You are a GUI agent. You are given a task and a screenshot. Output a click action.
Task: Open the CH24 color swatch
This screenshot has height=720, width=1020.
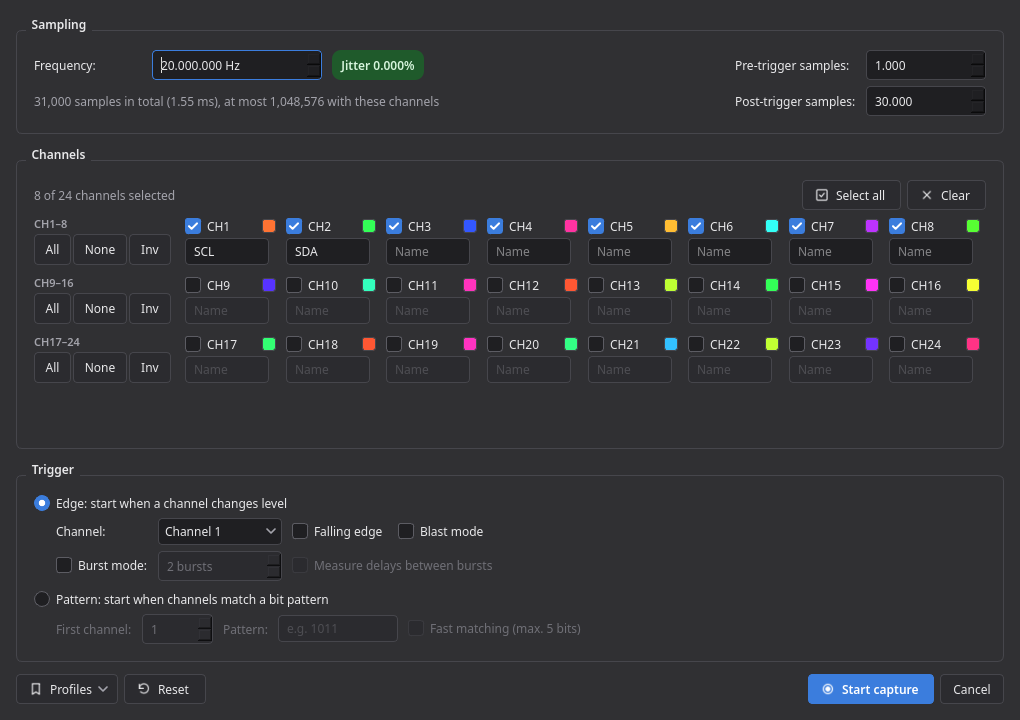973,344
